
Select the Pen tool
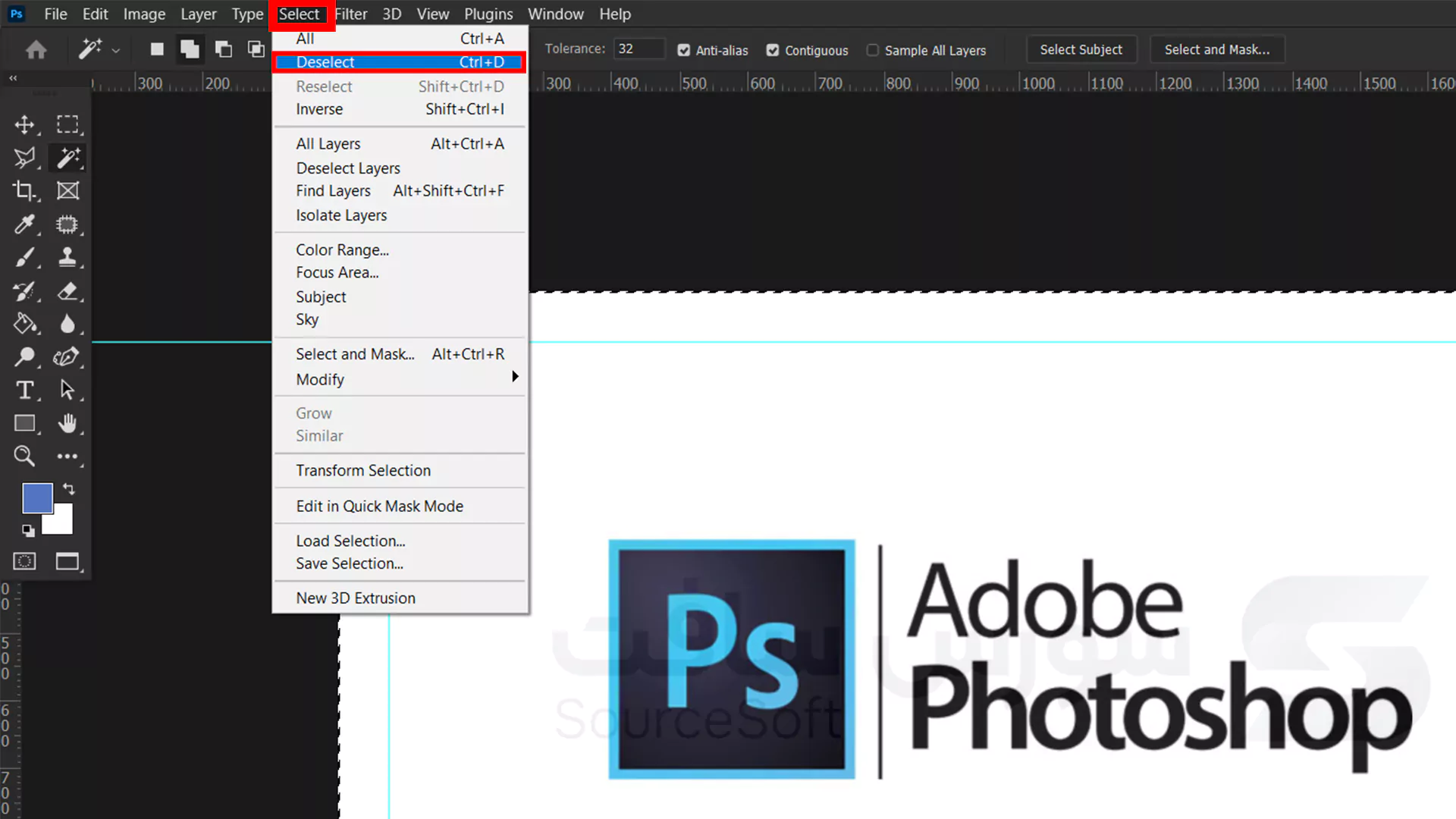tap(67, 356)
